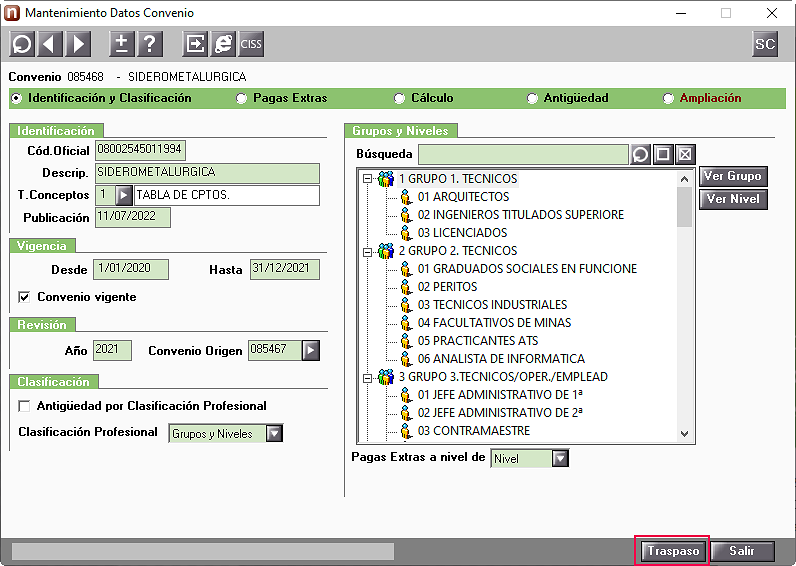Image resolution: width=796 pixels, height=566 pixels.
Task: Click the Búsqueda search input field
Action: pos(523,154)
